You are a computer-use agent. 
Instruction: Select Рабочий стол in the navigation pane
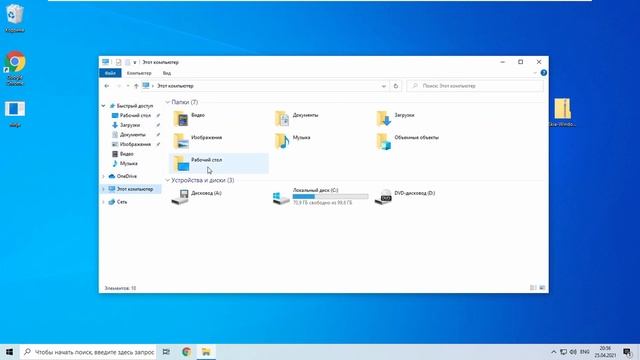click(x=131, y=116)
